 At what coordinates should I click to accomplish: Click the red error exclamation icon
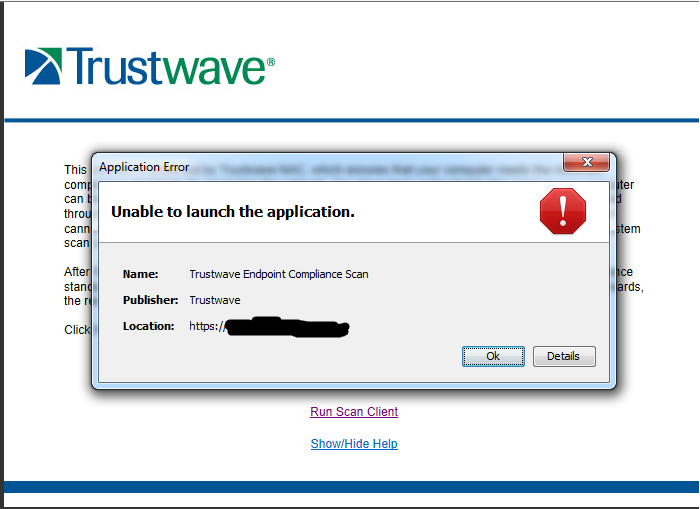tap(562, 211)
